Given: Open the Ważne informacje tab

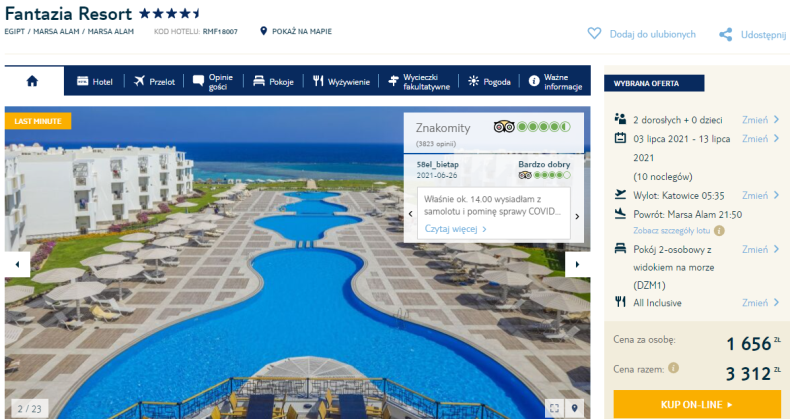Looking at the screenshot, I should pyautogui.click(x=555, y=82).
